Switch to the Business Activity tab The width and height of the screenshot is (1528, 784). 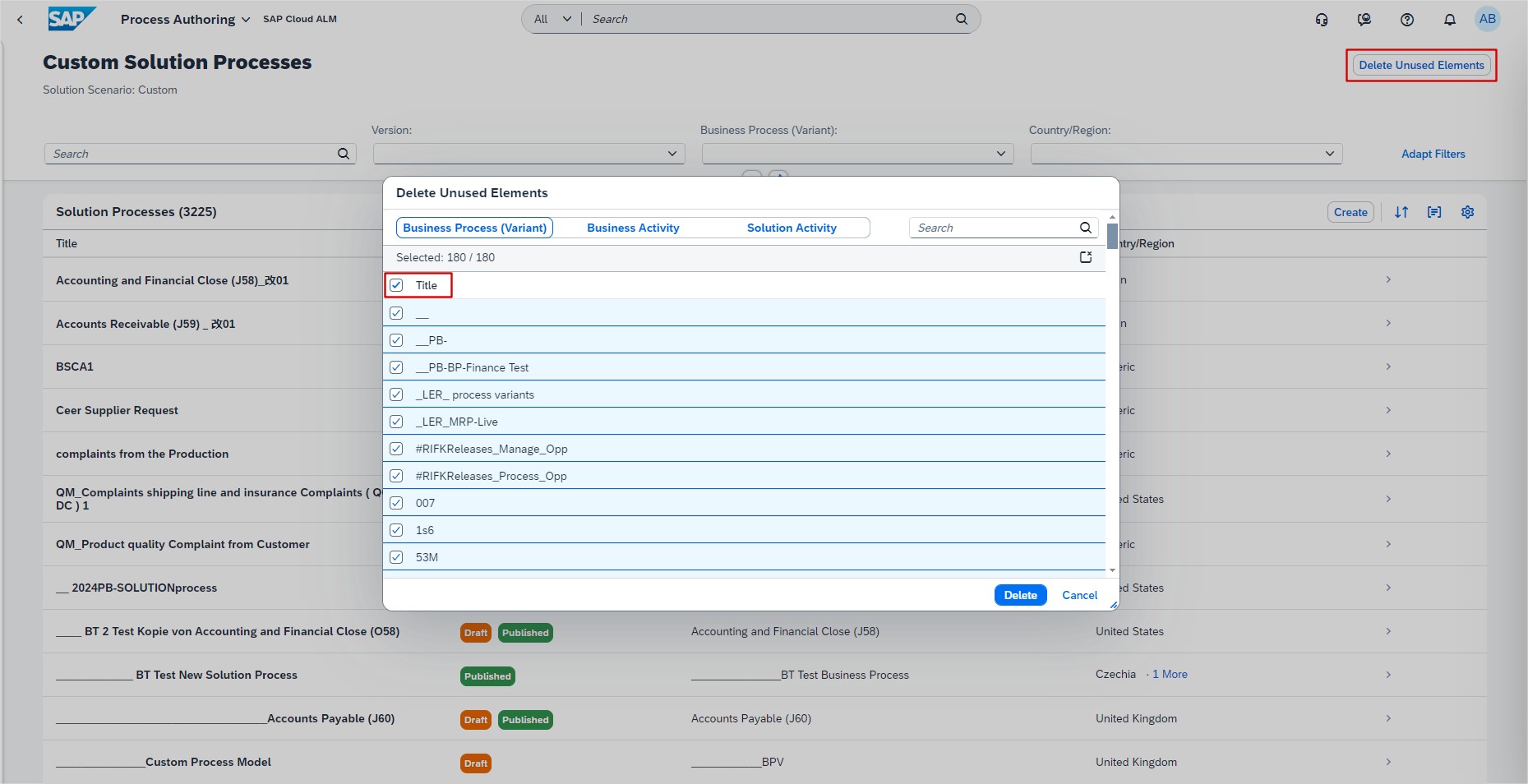(x=632, y=228)
